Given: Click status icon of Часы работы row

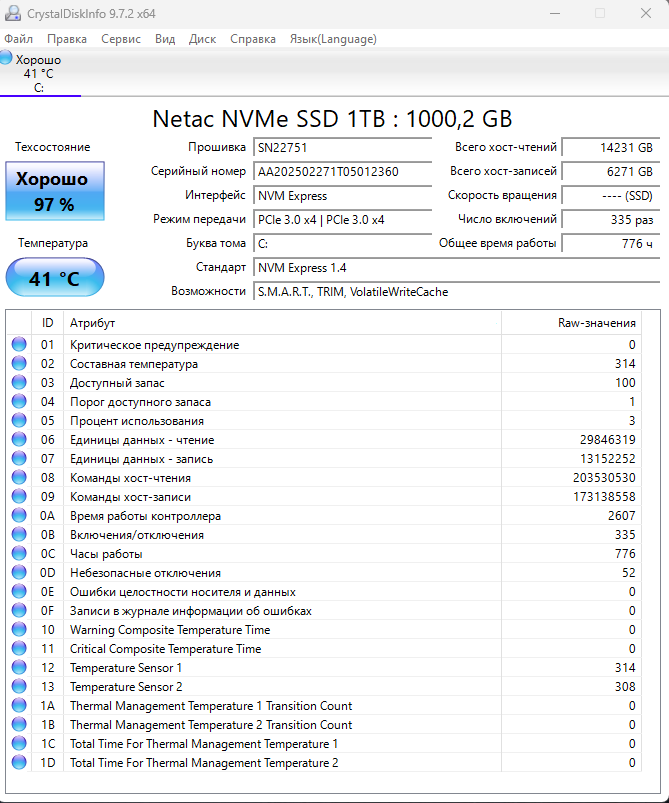Looking at the screenshot, I should pos(19,553).
